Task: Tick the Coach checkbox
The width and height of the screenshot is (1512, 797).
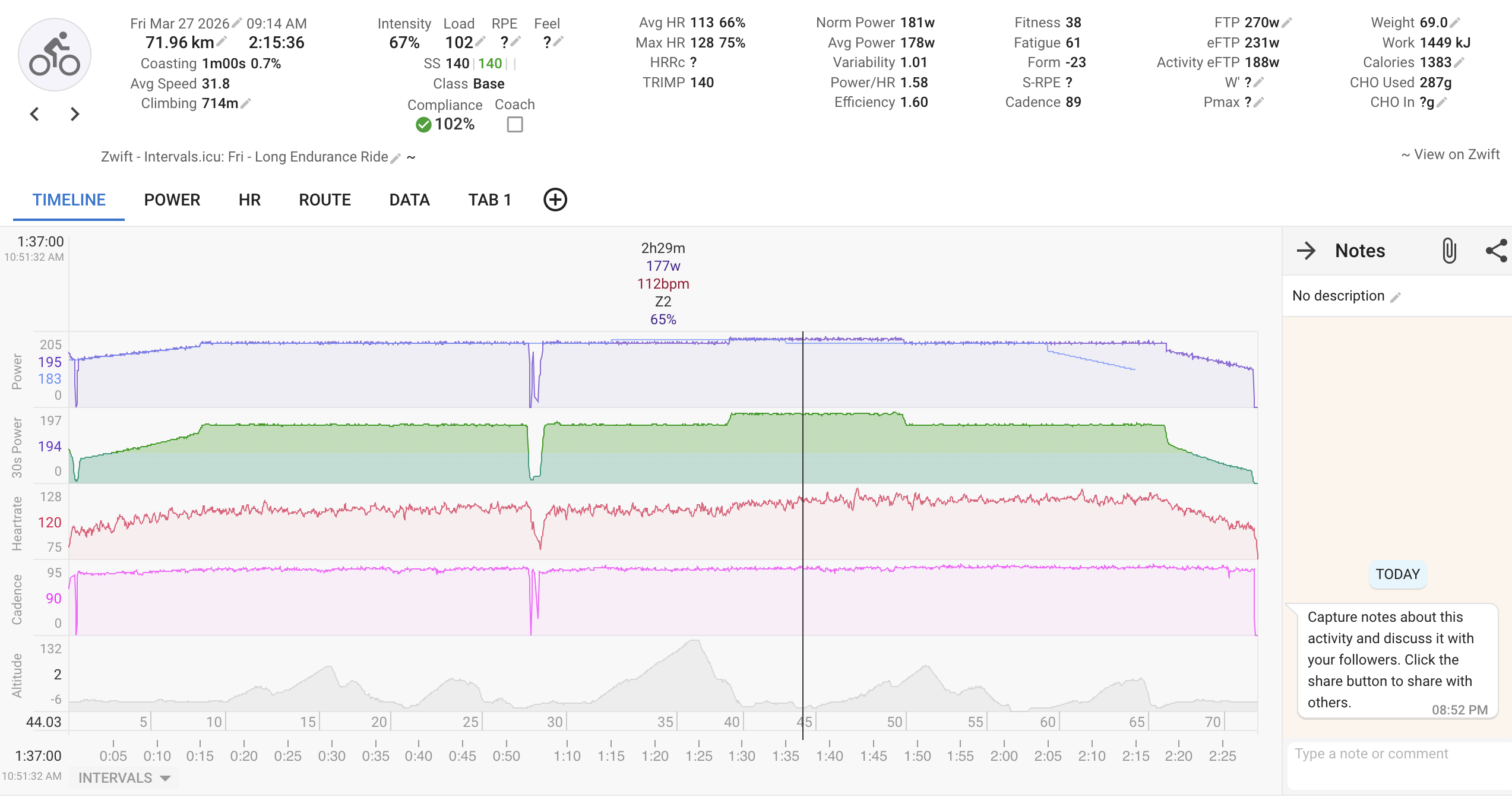Action: click(x=515, y=125)
